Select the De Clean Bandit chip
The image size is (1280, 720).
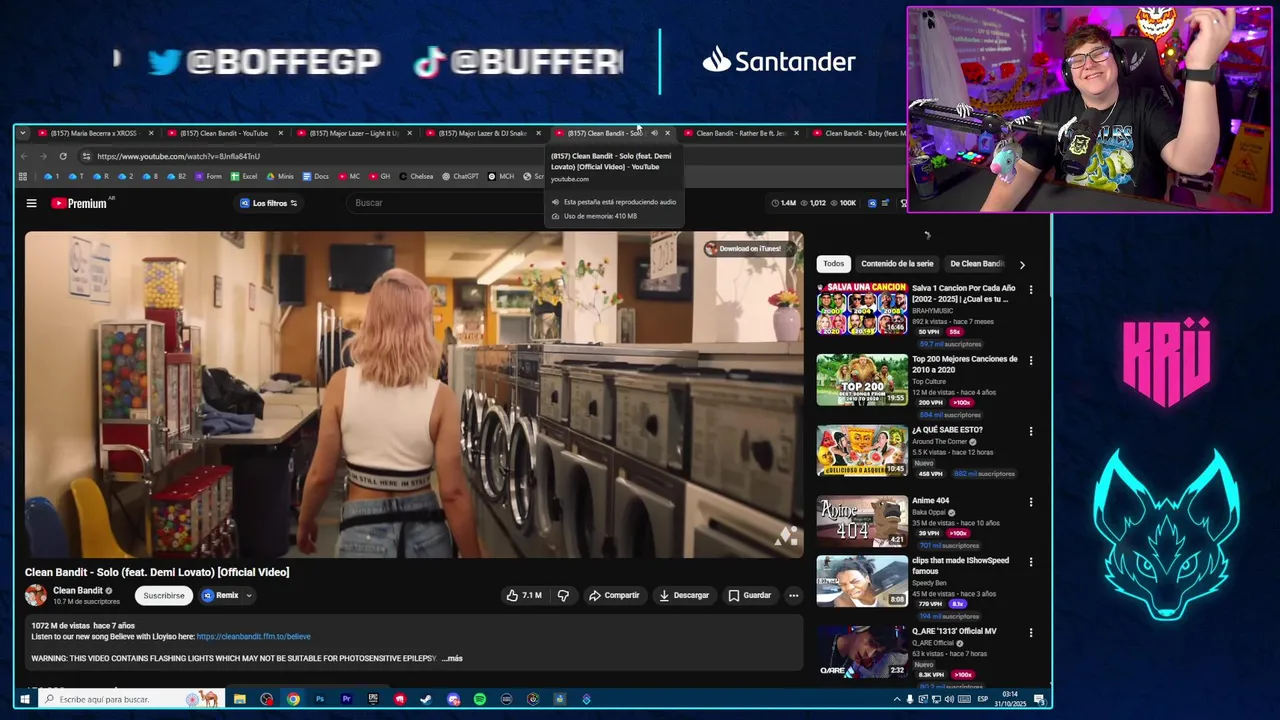coord(976,264)
